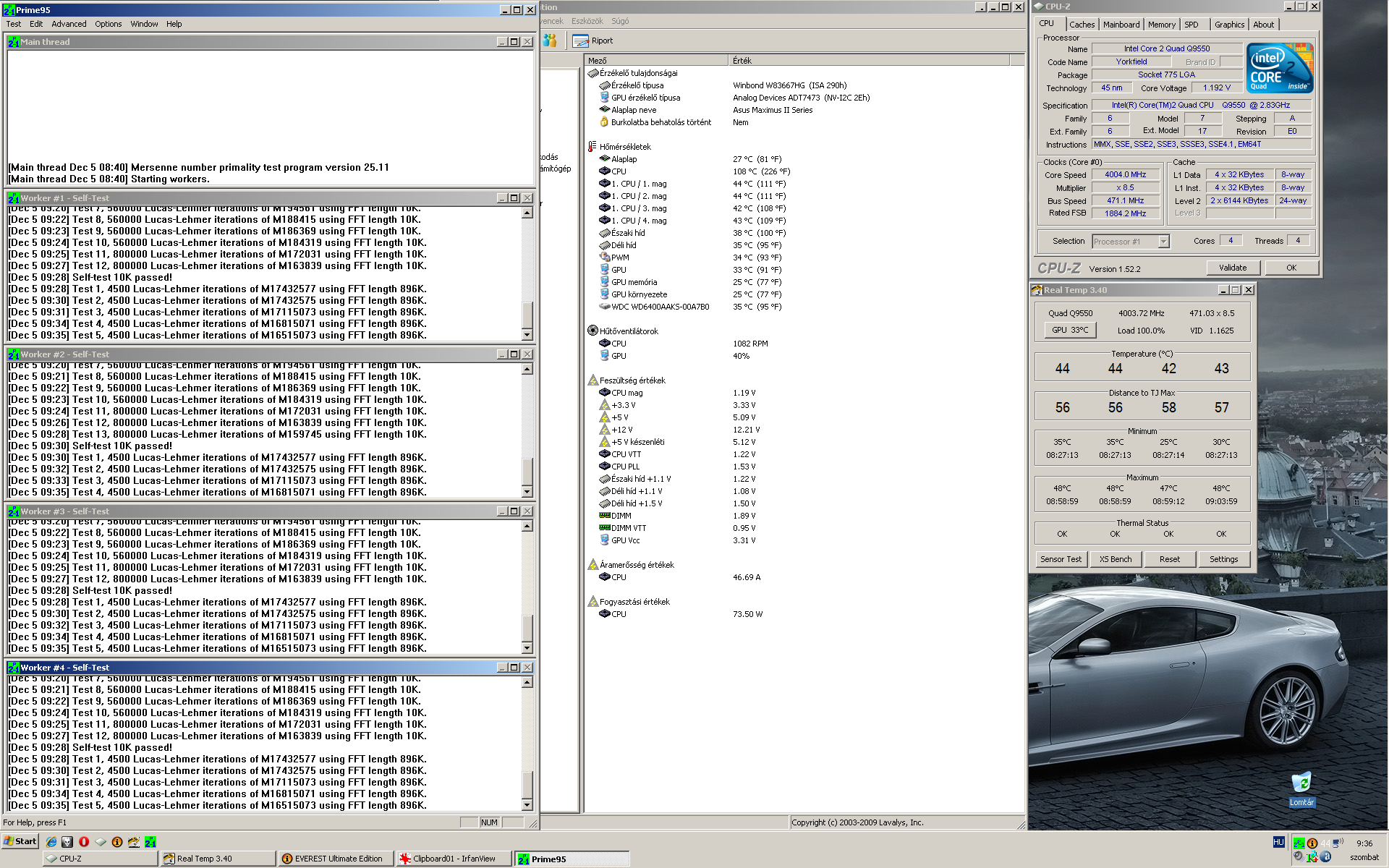The width and height of the screenshot is (1389, 868).
Task: Launch Internet Explorer from quick launch
Action: (51, 841)
